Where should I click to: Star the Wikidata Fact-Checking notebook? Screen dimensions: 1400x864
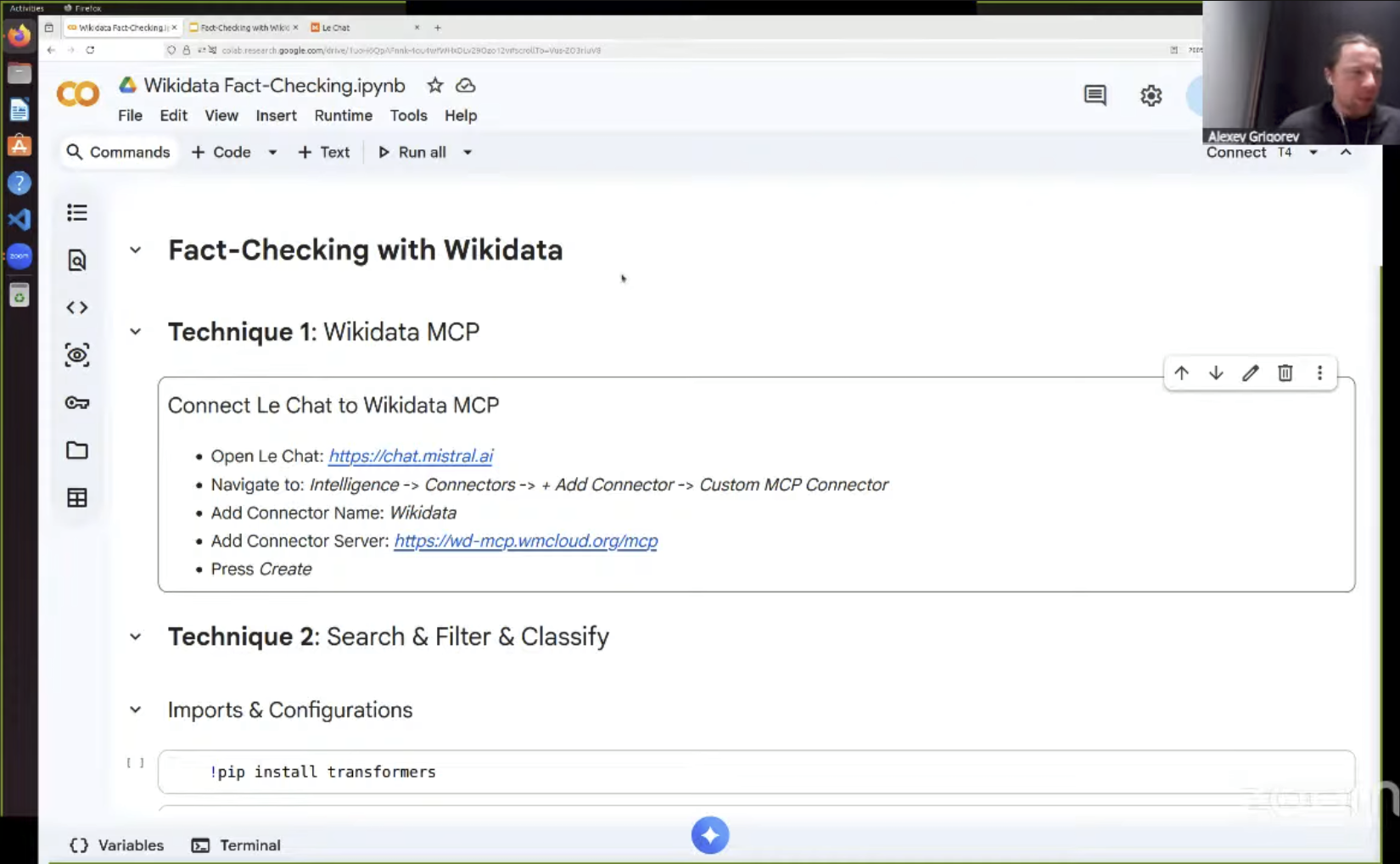click(x=434, y=86)
